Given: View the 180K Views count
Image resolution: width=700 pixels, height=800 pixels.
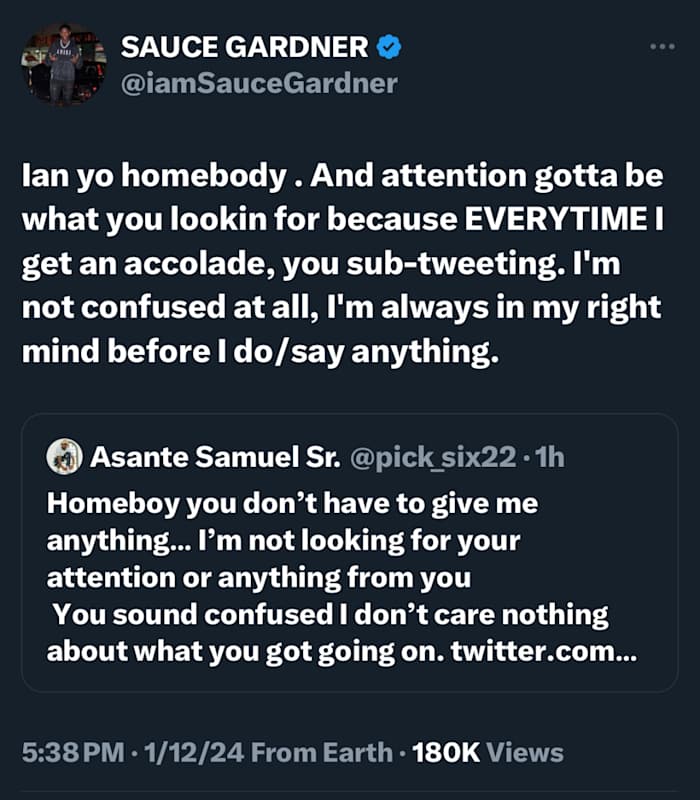Looking at the screenshot, I should (487, 752).
